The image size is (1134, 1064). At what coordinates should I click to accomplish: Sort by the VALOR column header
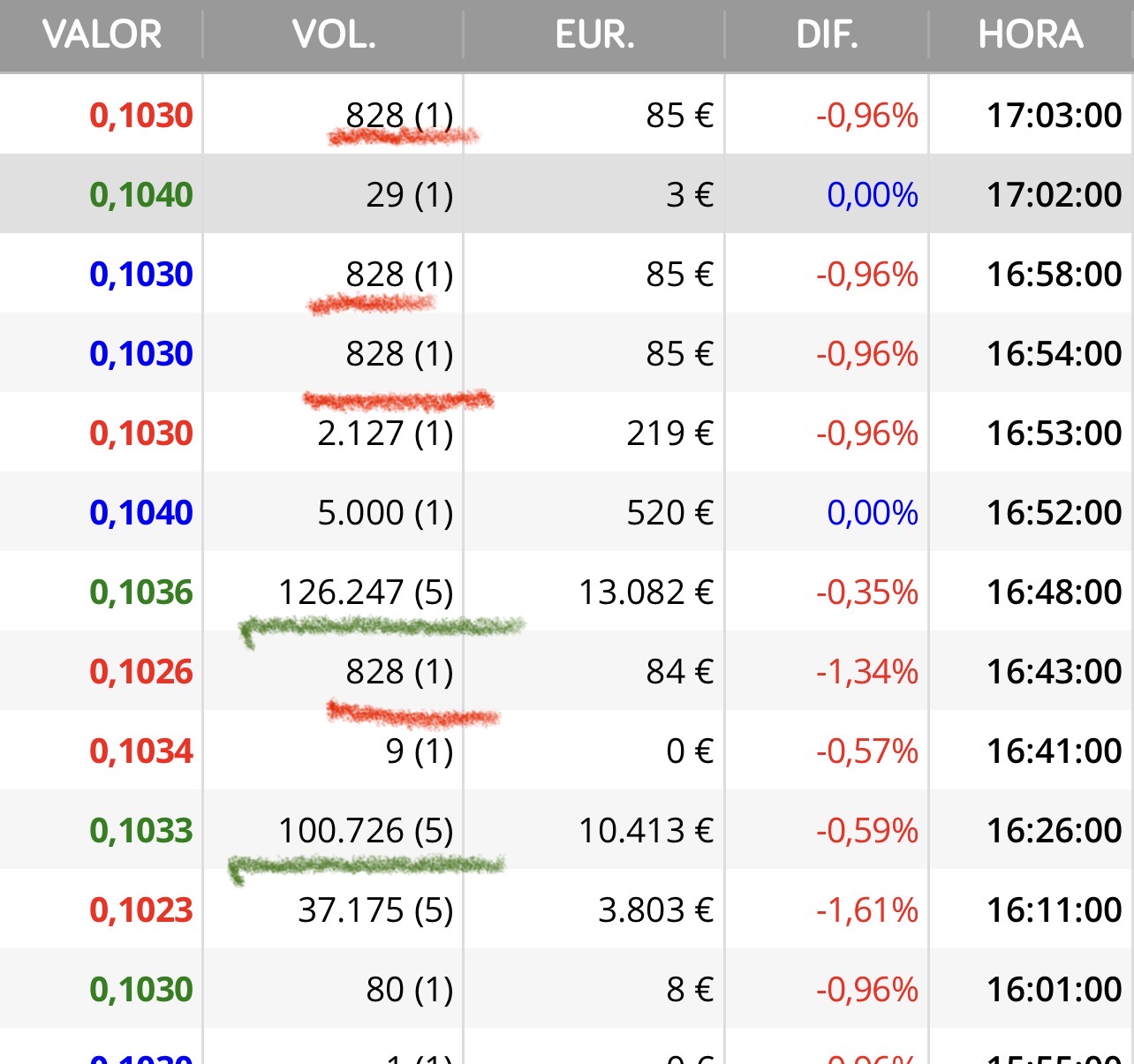[x=102, y=35]
